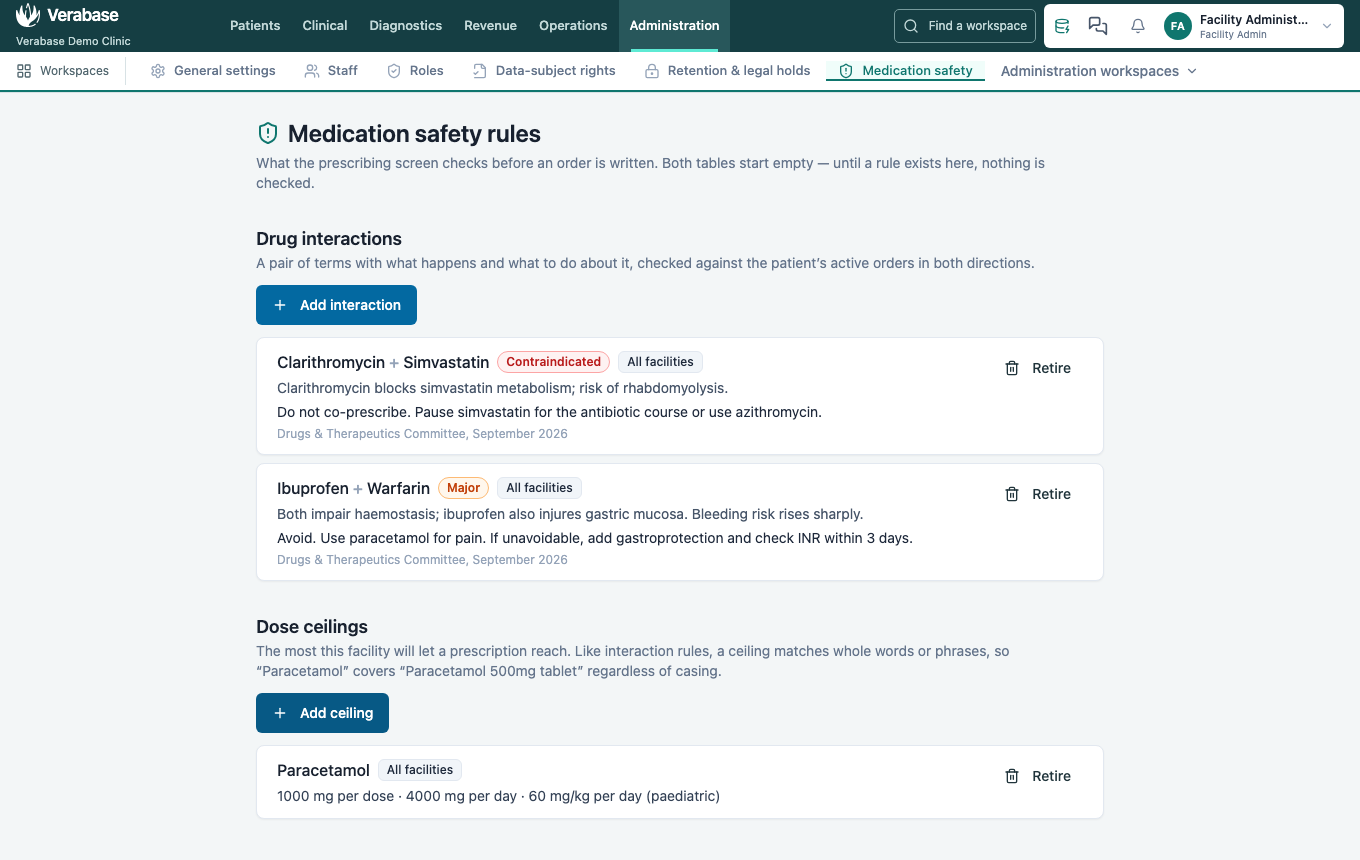Viewport: 1360px width, 860px height.
Task: Open the Clinical menu
Action: 325,26
